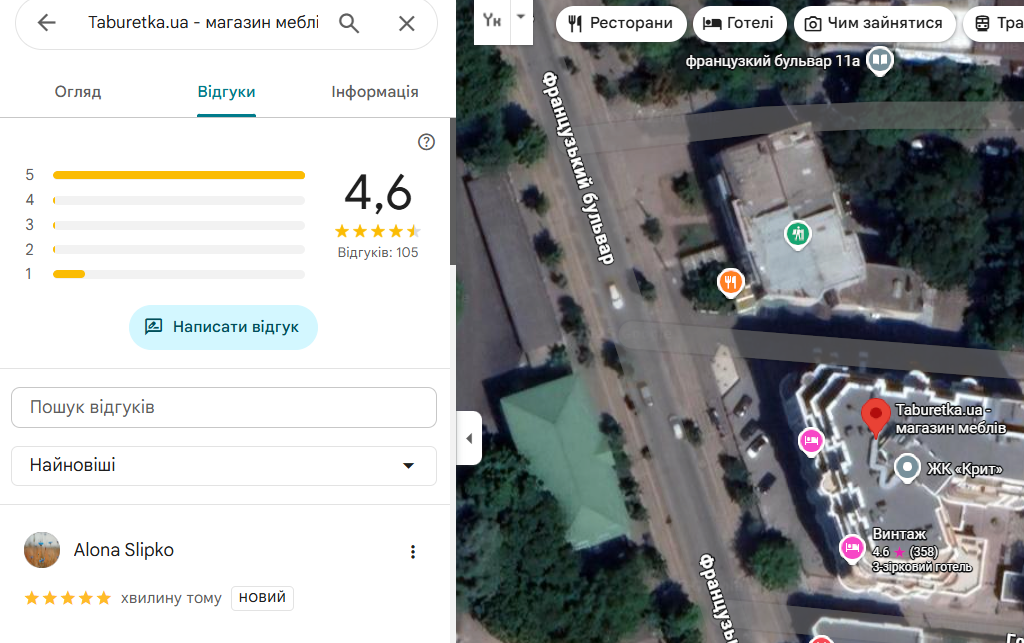Click the Taburetka.ua магазин меблів map label
This screenshot has height=643, width=1024.
click(x=951, y=419)
